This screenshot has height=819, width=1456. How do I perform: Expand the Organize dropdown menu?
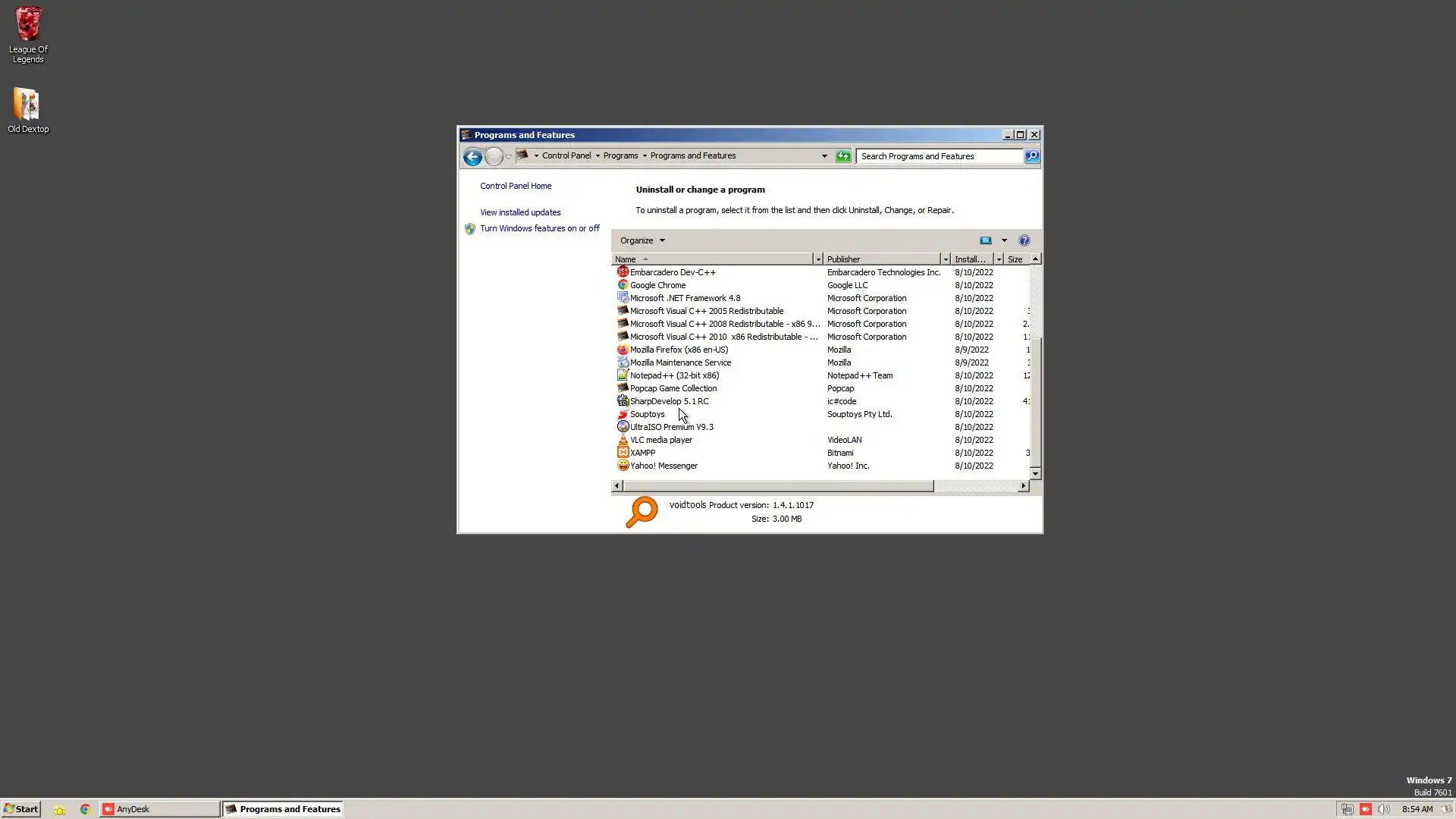coord(642,240)
